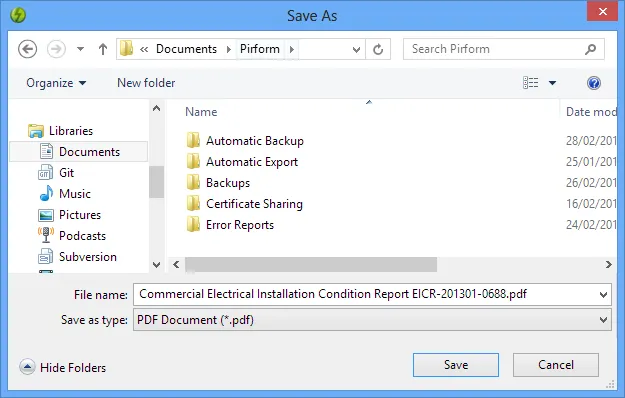Image resolution: width=625 pixels, height=398 pixels.
Task: Change view with the view icon
Action: pyautogui.click(x=531, y=82)
